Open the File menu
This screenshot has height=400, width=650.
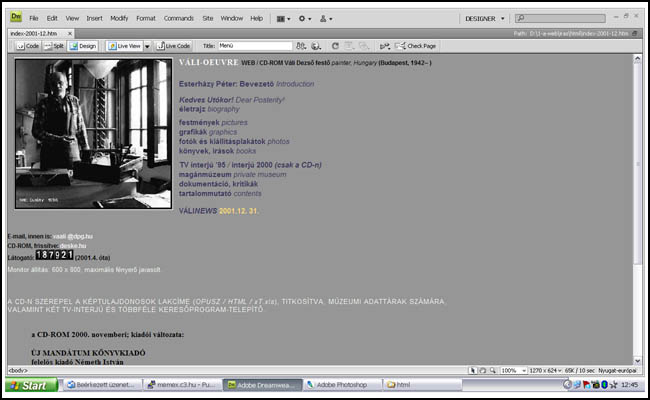[x=34, y=19]
